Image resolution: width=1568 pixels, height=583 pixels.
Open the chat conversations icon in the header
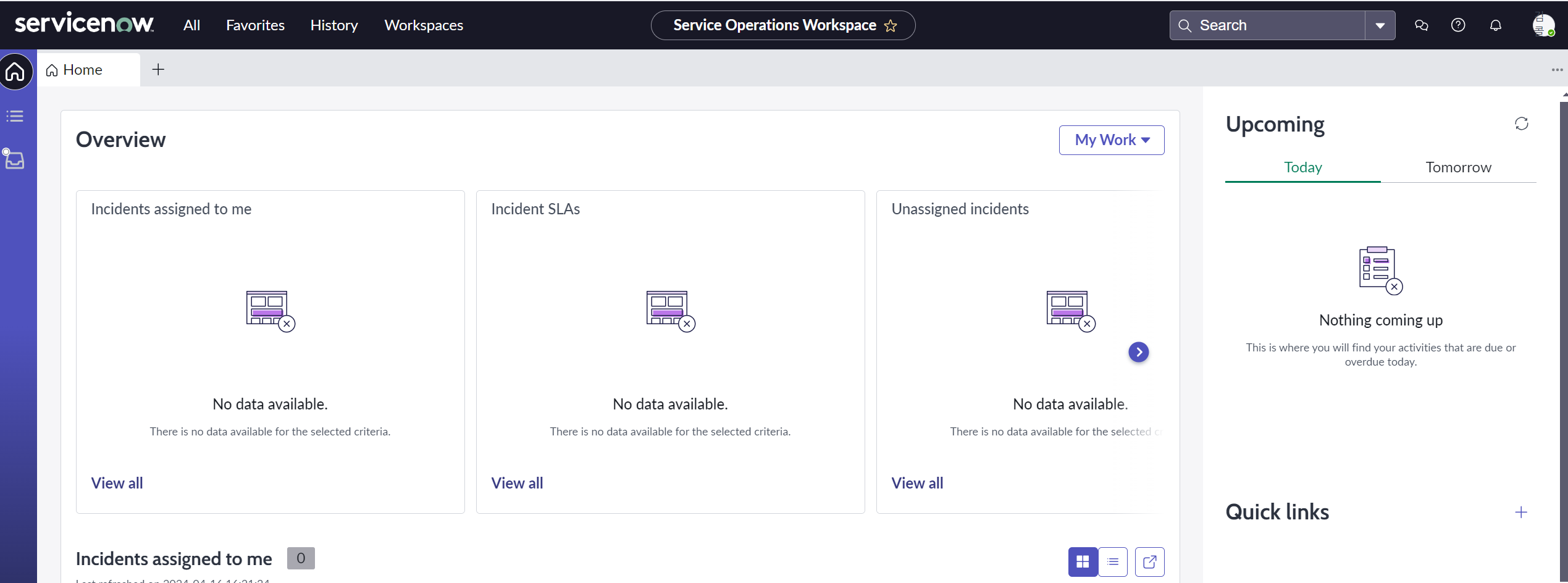(x=1421, y=25)
